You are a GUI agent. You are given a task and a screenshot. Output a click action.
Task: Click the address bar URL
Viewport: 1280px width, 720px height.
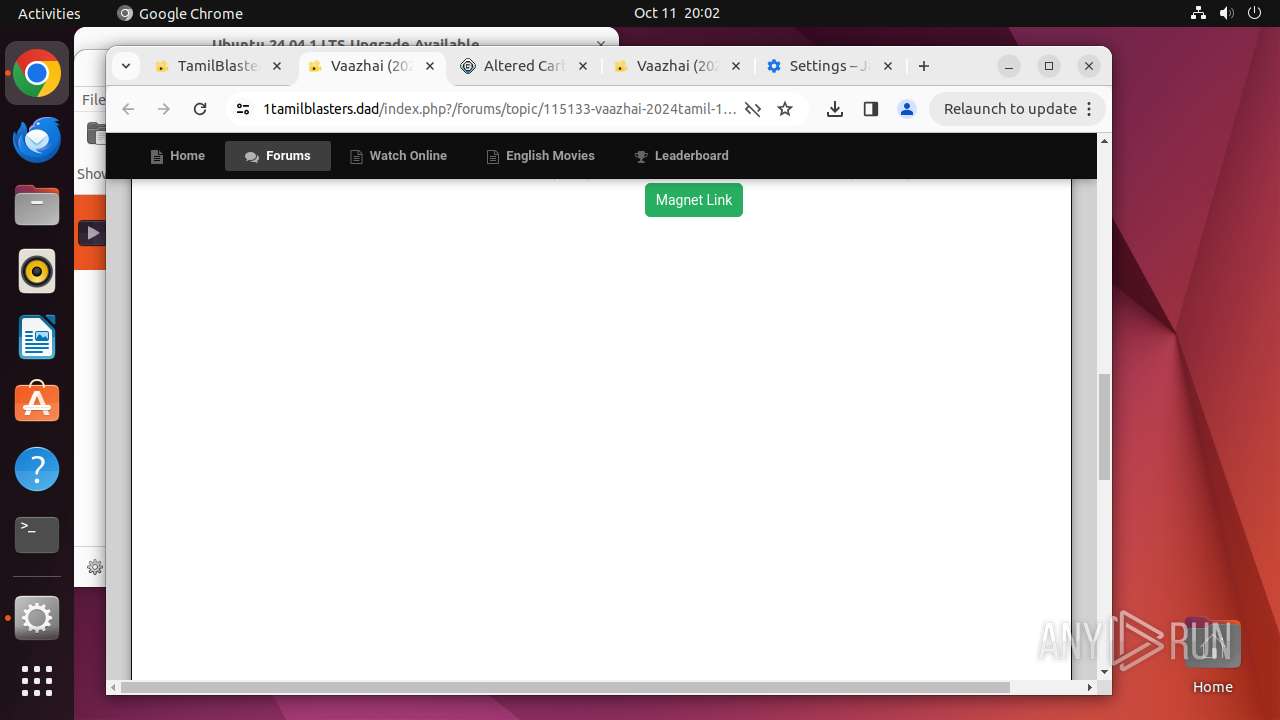[x=499, y=109]
